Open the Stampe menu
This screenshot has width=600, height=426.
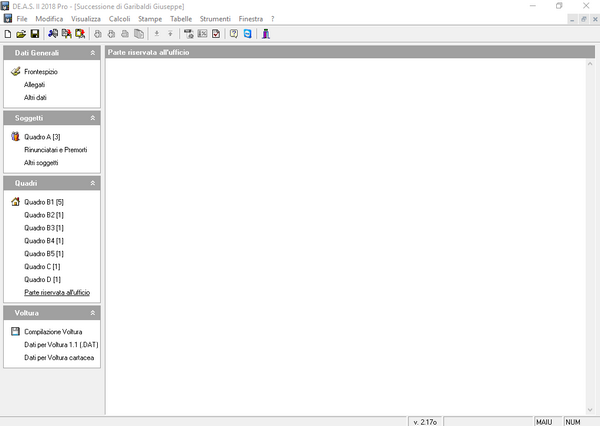(150, 19)
